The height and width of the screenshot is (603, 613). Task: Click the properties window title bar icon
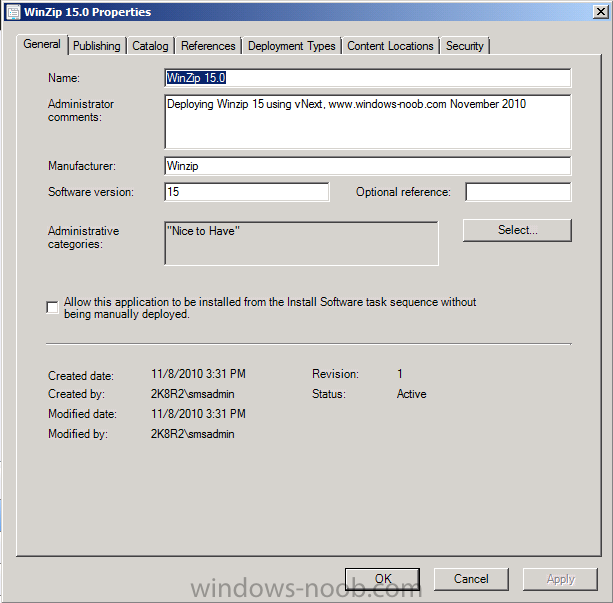13,12
